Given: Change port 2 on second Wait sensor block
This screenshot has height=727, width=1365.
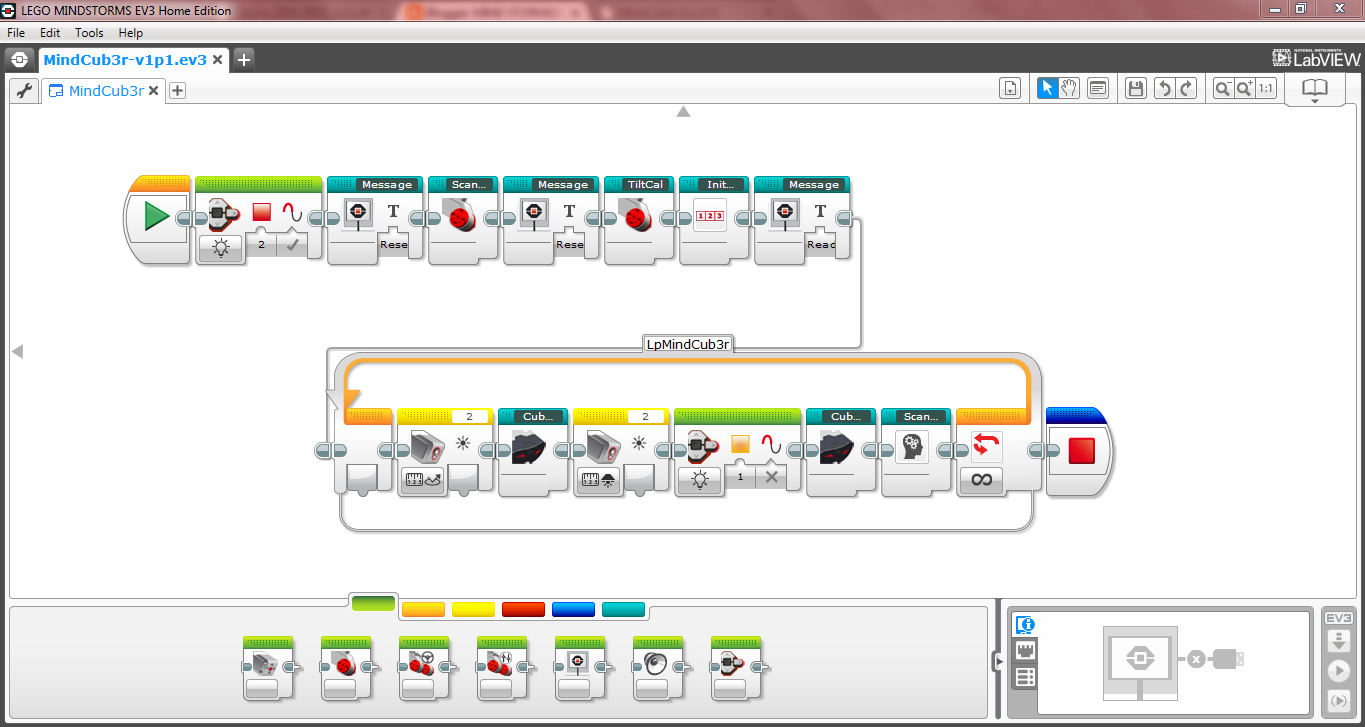Looking at the screenshot, I should tap(645, 416).
